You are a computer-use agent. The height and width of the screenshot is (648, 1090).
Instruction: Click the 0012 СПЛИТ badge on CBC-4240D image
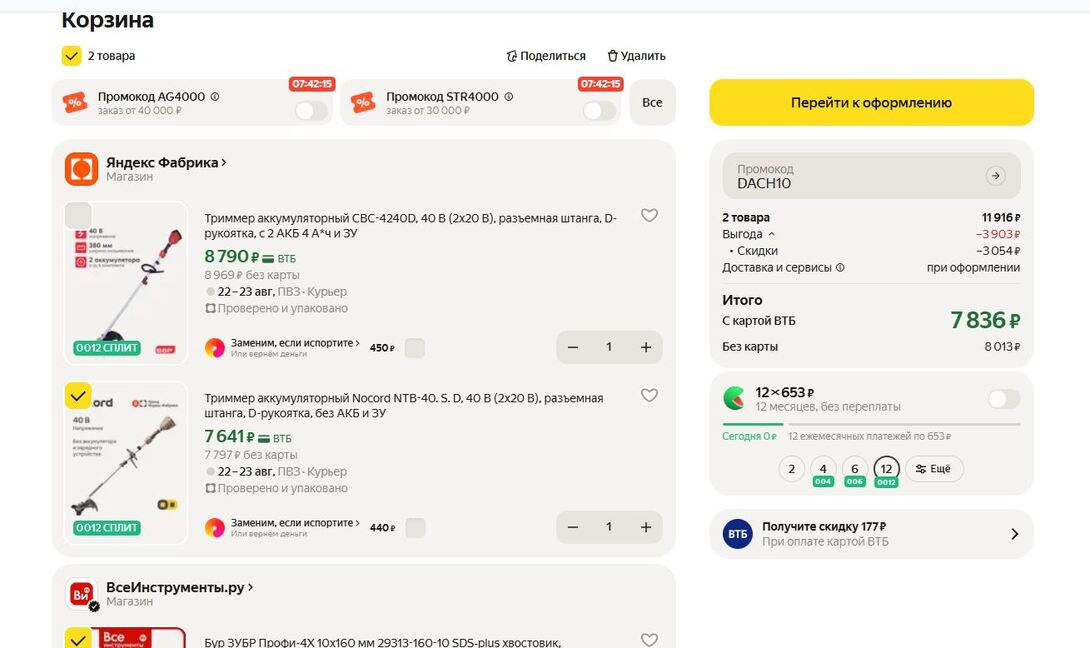point(107,348)
